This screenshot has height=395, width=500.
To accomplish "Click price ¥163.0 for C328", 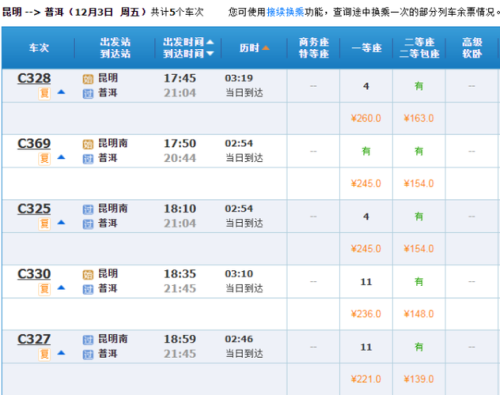I will 419,118.
